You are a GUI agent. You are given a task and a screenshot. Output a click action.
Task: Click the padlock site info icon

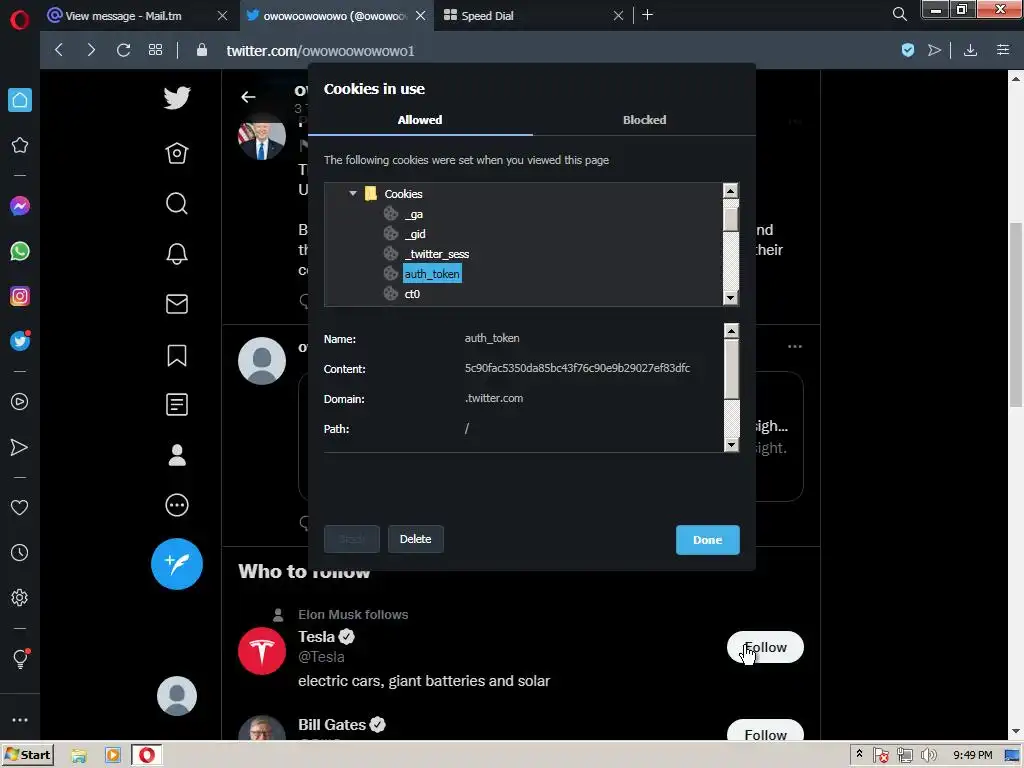tap(202, 50)
